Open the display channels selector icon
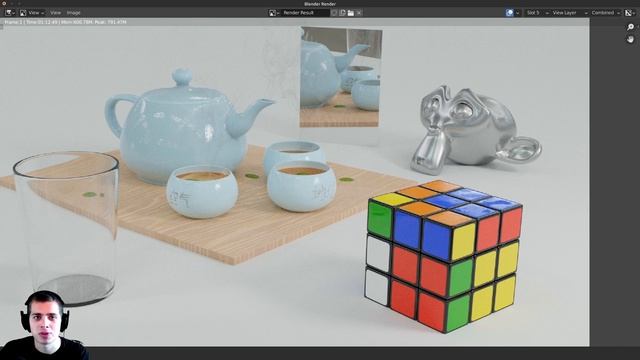The image size is (640, 360). pyautogui.click(x=630, y=13)
